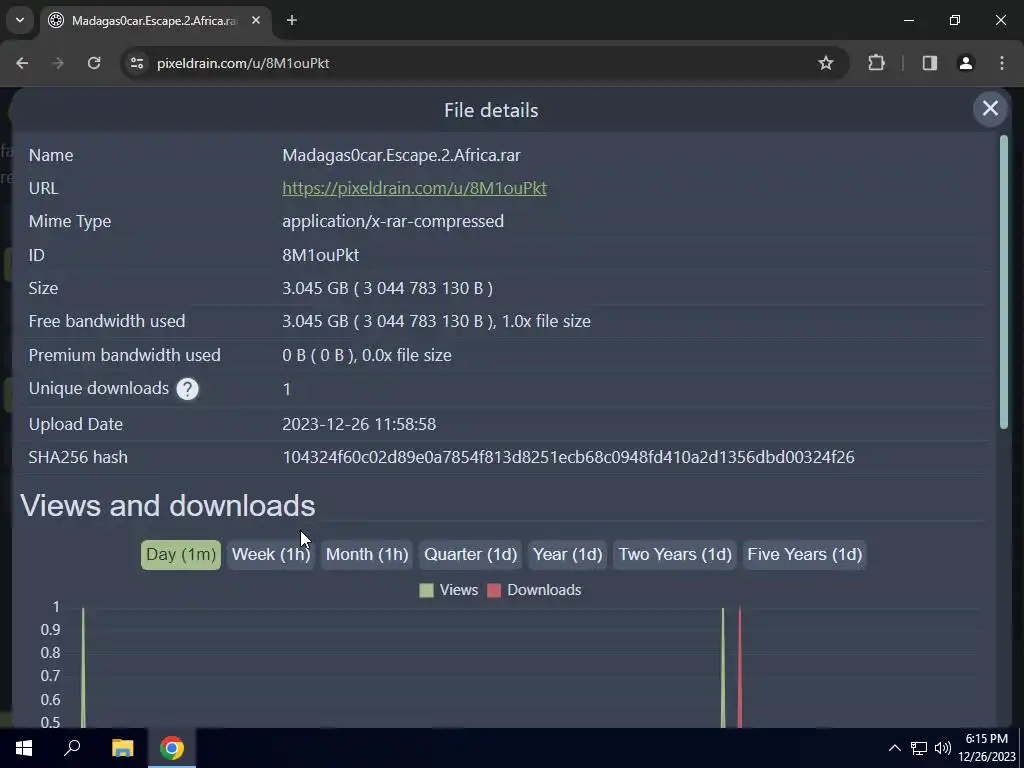
Task: Switch the graph to Week (1h)
Action: click(x=271, y=554)
